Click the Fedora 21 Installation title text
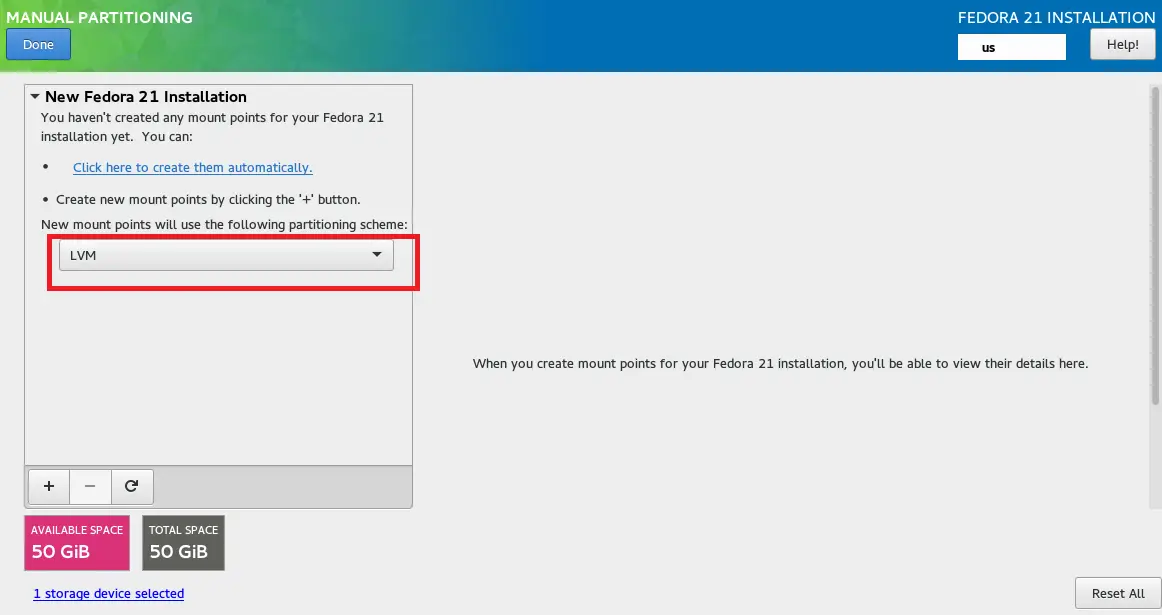 [1056, 17]
